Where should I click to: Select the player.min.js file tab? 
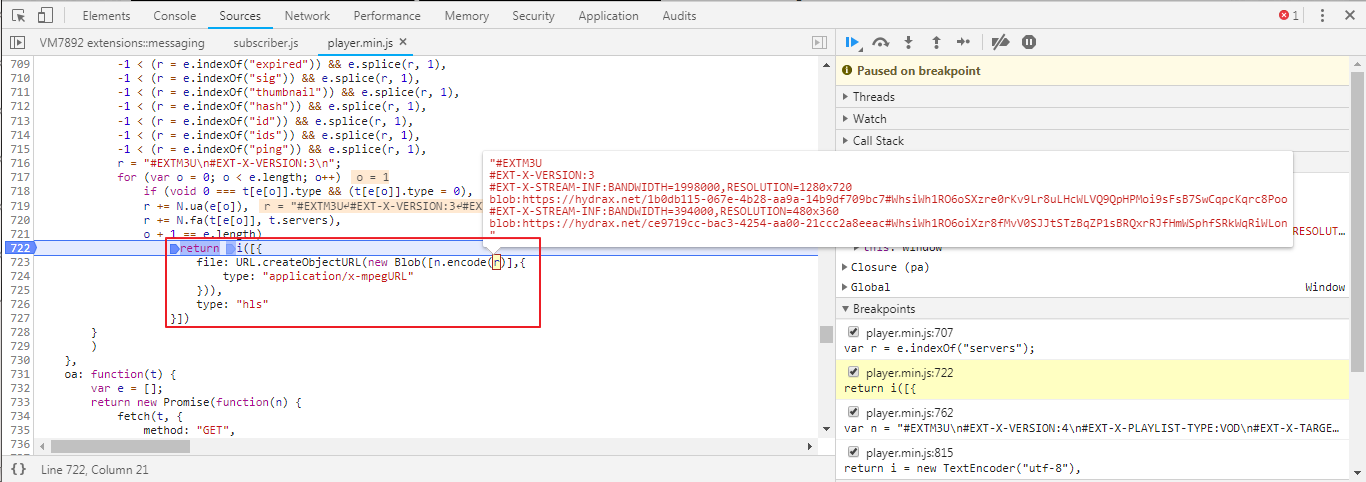(361, 43)
